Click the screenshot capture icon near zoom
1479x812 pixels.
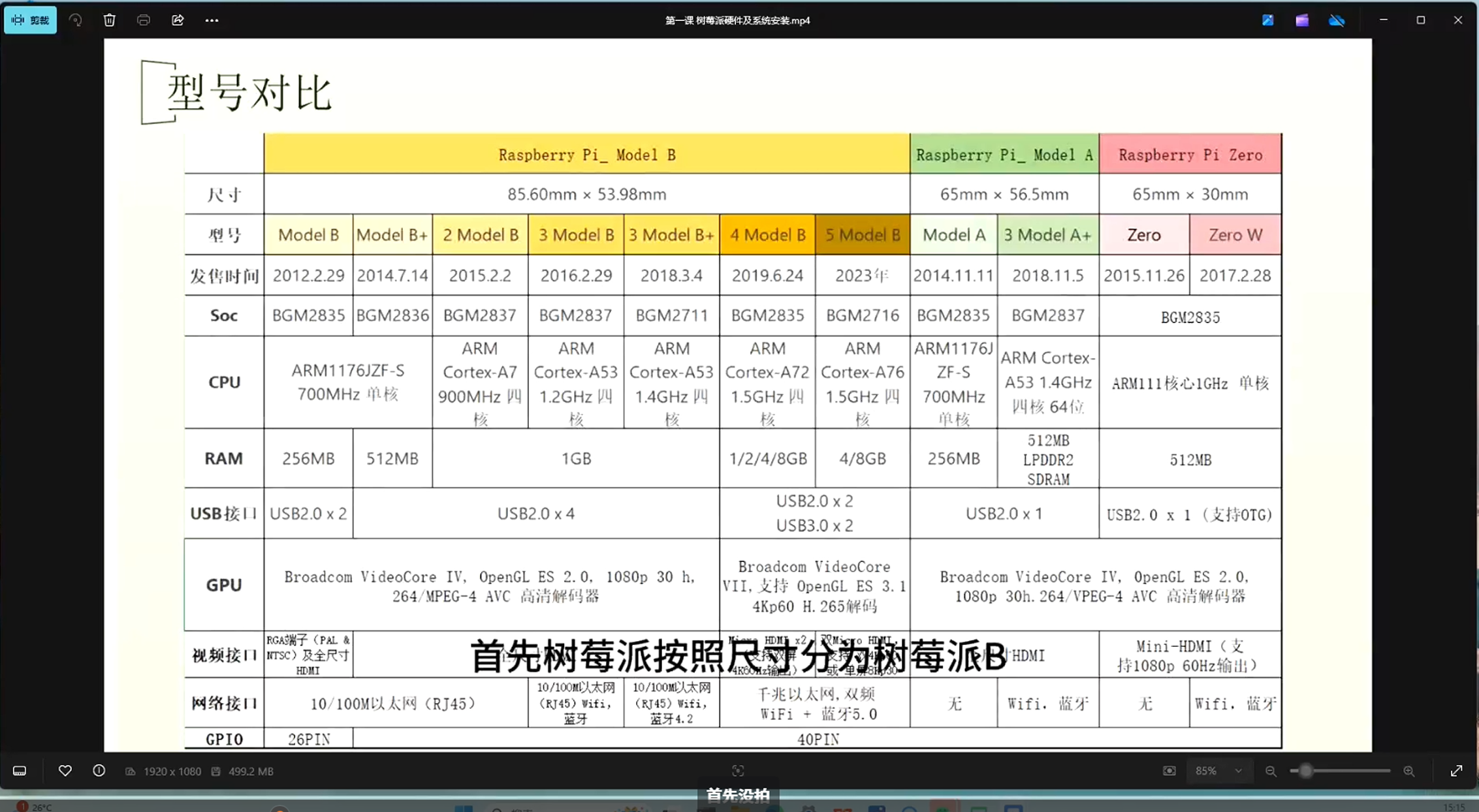[x=1169, y=771]
